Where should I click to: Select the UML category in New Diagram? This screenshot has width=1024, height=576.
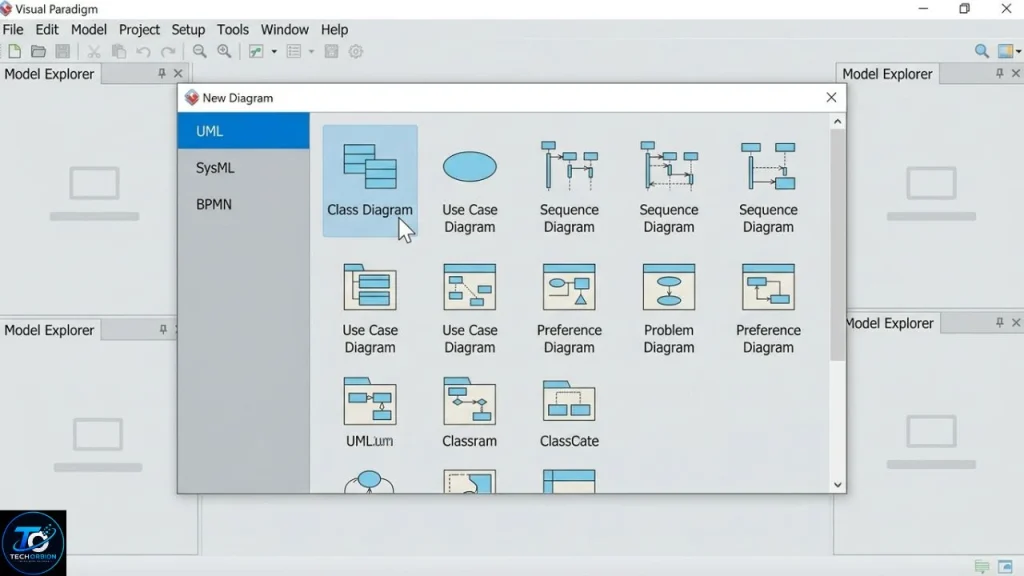(244, 131)
